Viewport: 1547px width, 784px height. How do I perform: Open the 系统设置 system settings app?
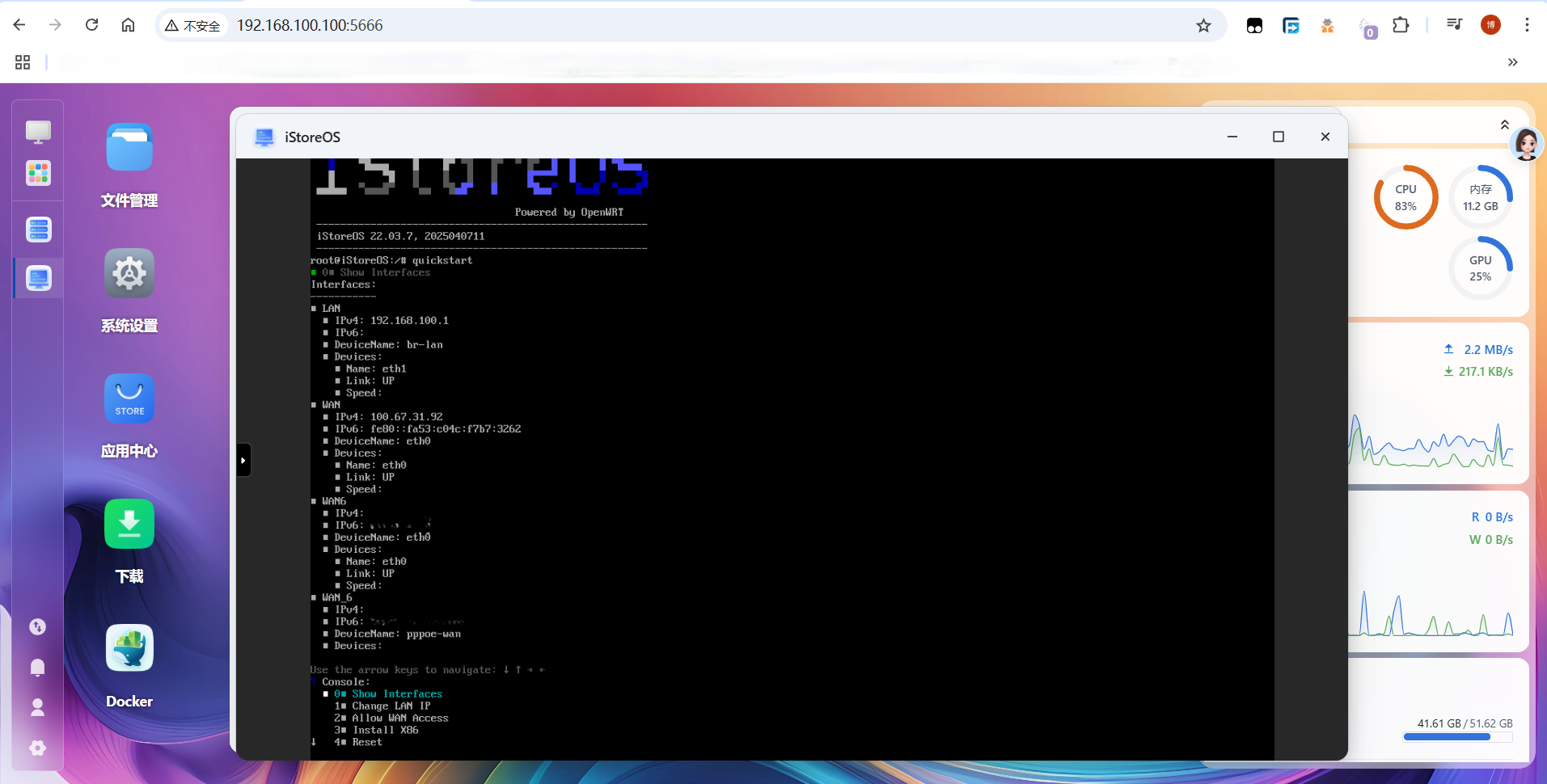pyautogui.click(x=129, y=273)
